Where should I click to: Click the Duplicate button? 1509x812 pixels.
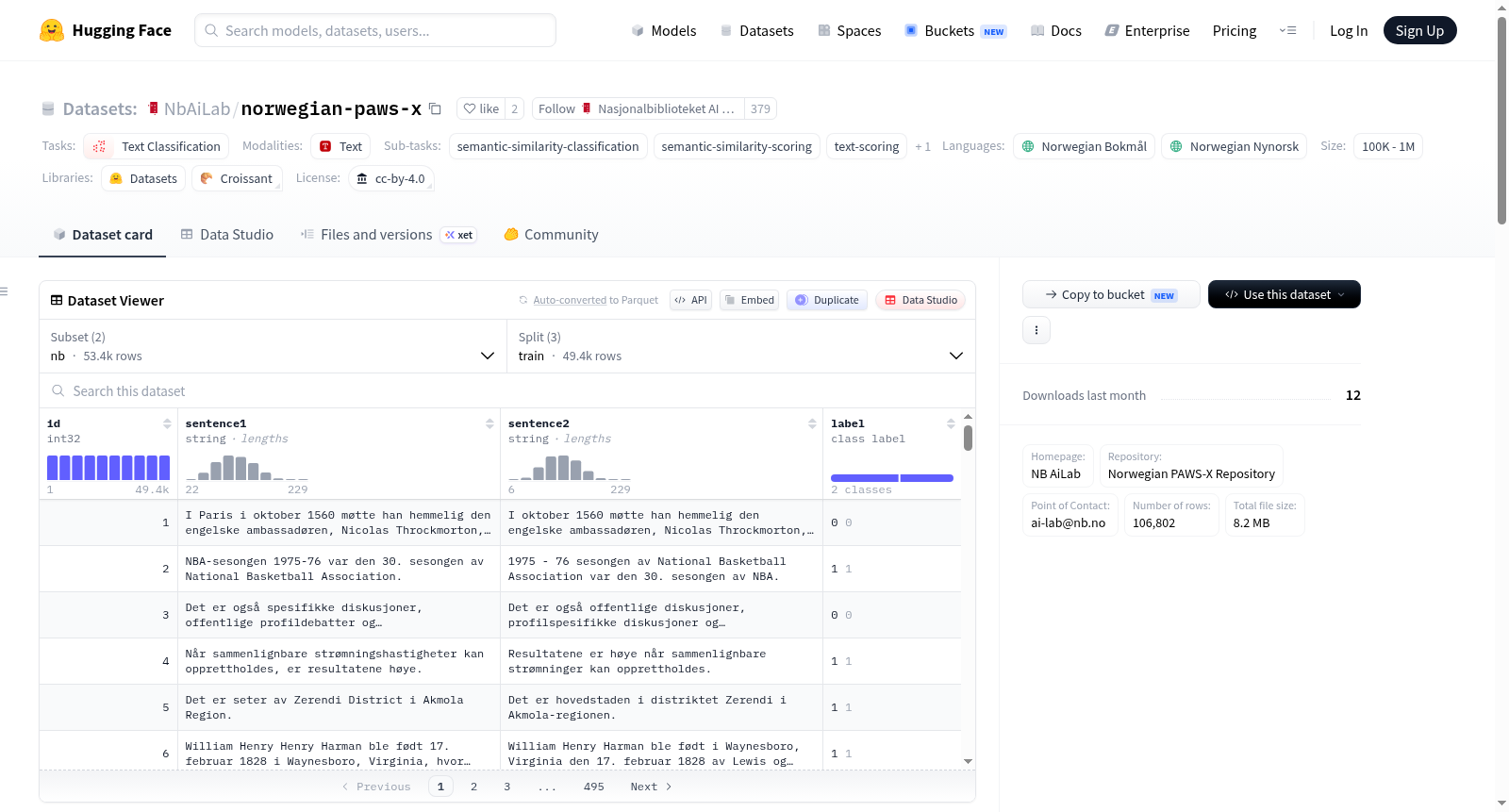click(827, 300)
